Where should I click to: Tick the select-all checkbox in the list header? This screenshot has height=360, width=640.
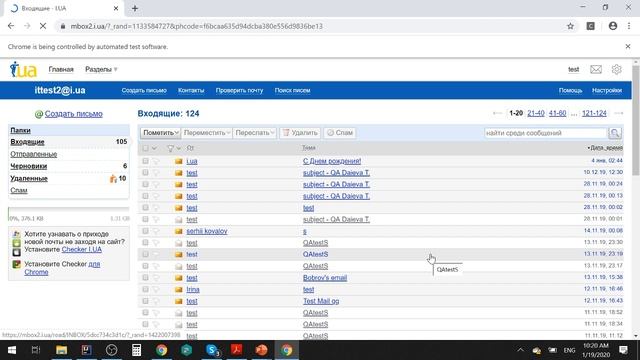coord(145,148)
